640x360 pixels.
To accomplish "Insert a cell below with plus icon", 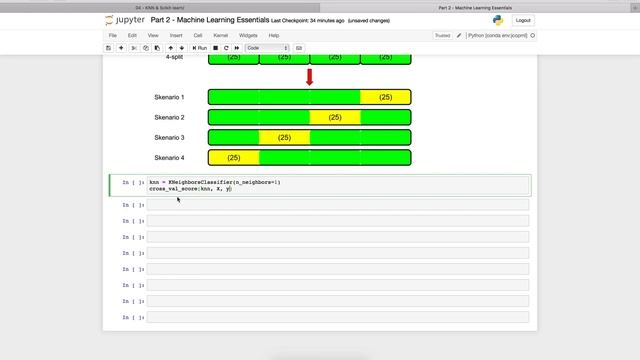I will 121,48.
